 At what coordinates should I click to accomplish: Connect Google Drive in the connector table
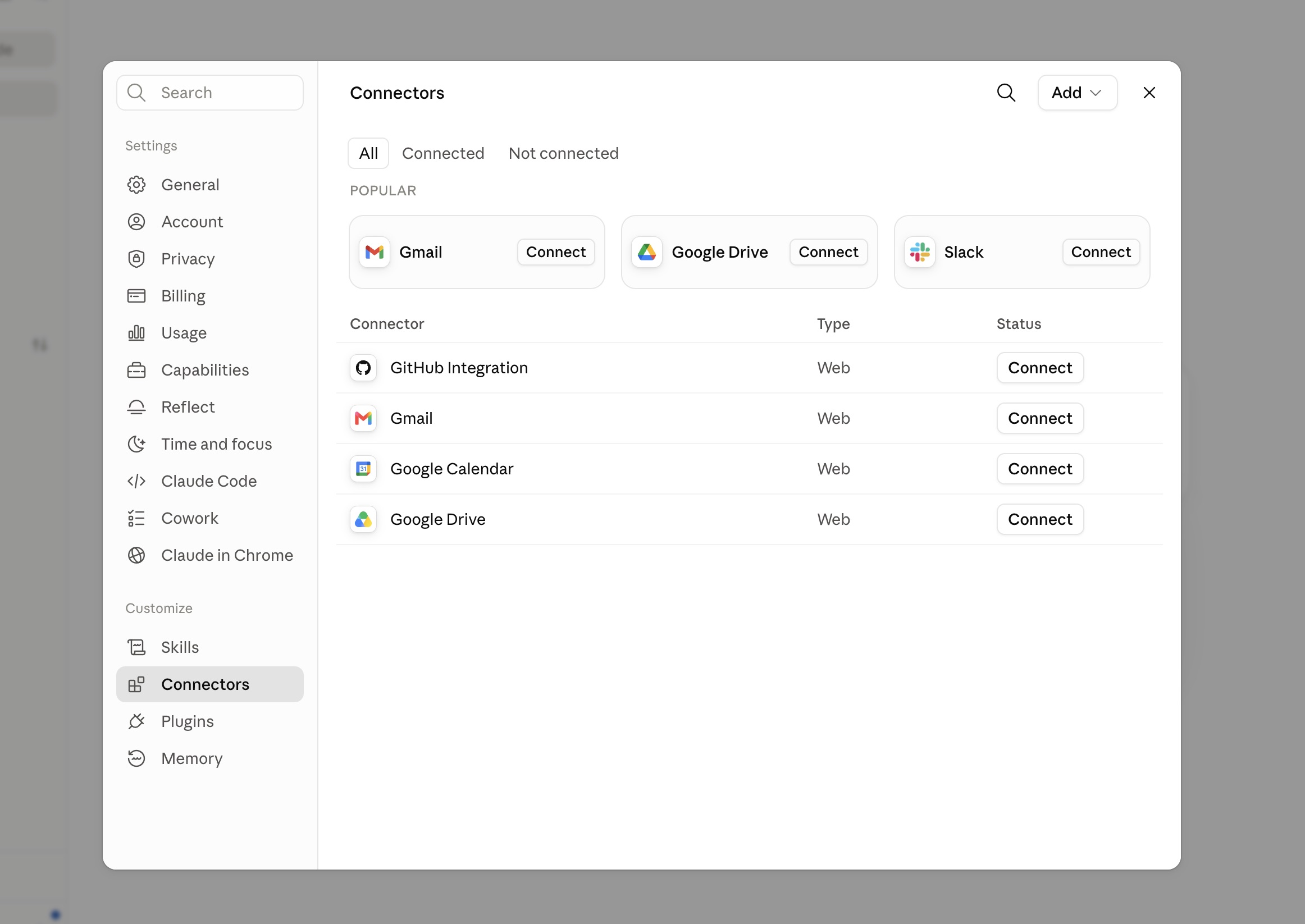coord(1040,519)
